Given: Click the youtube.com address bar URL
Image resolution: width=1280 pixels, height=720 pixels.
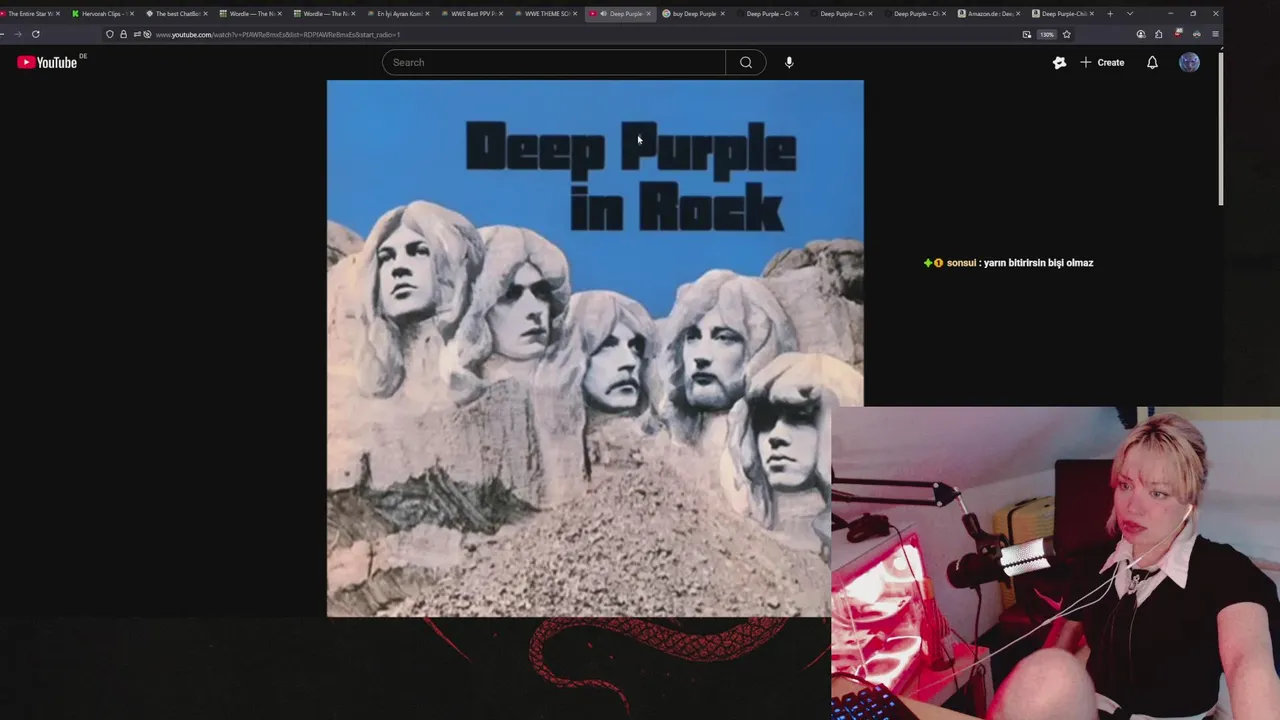Looking at the screenshot, I should pyautogui.click(x=278, y=34).
